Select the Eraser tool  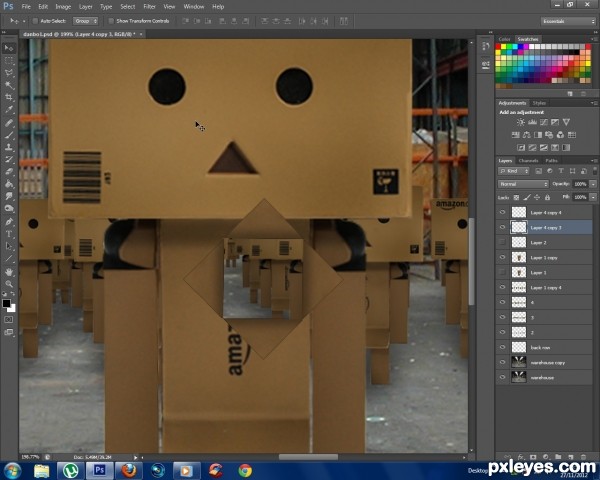coord(9,171)
